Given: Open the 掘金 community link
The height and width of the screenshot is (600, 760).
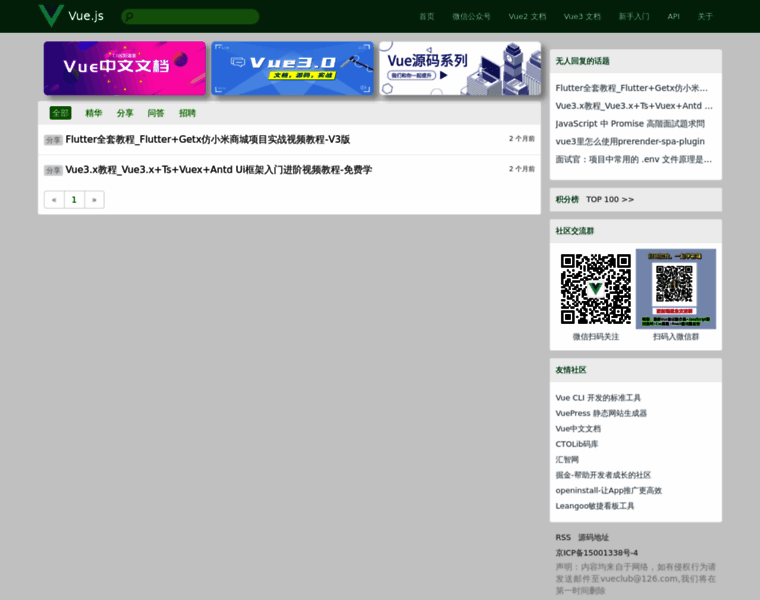Looking at the screenshot, I should pos(603,475).
